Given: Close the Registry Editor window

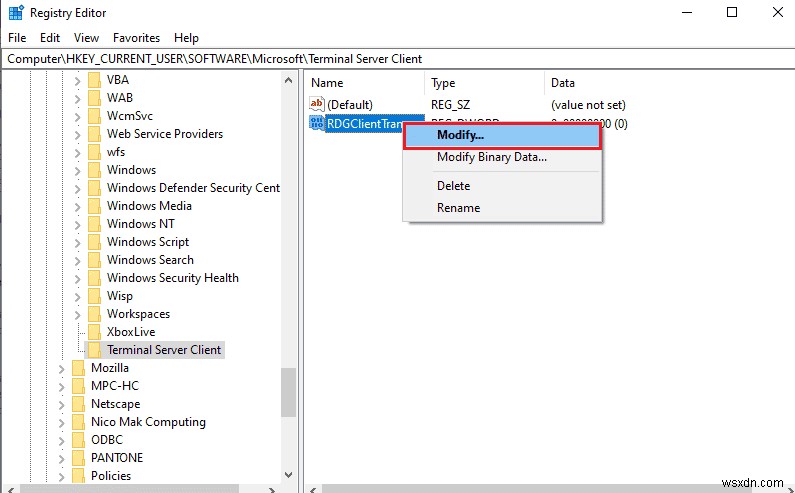Looking at the screenshot, I should pyautogui.click(x=778, y=12).
